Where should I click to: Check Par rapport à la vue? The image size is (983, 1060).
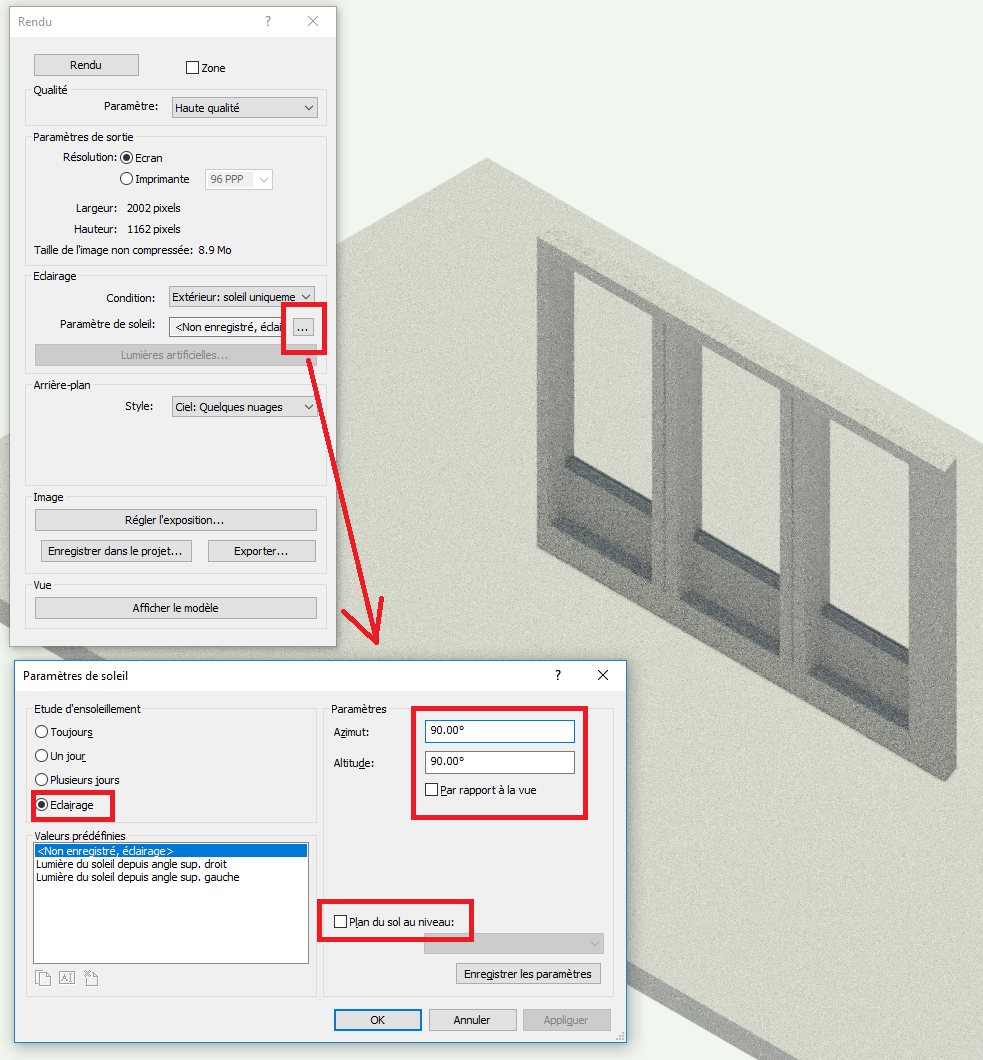431,789
